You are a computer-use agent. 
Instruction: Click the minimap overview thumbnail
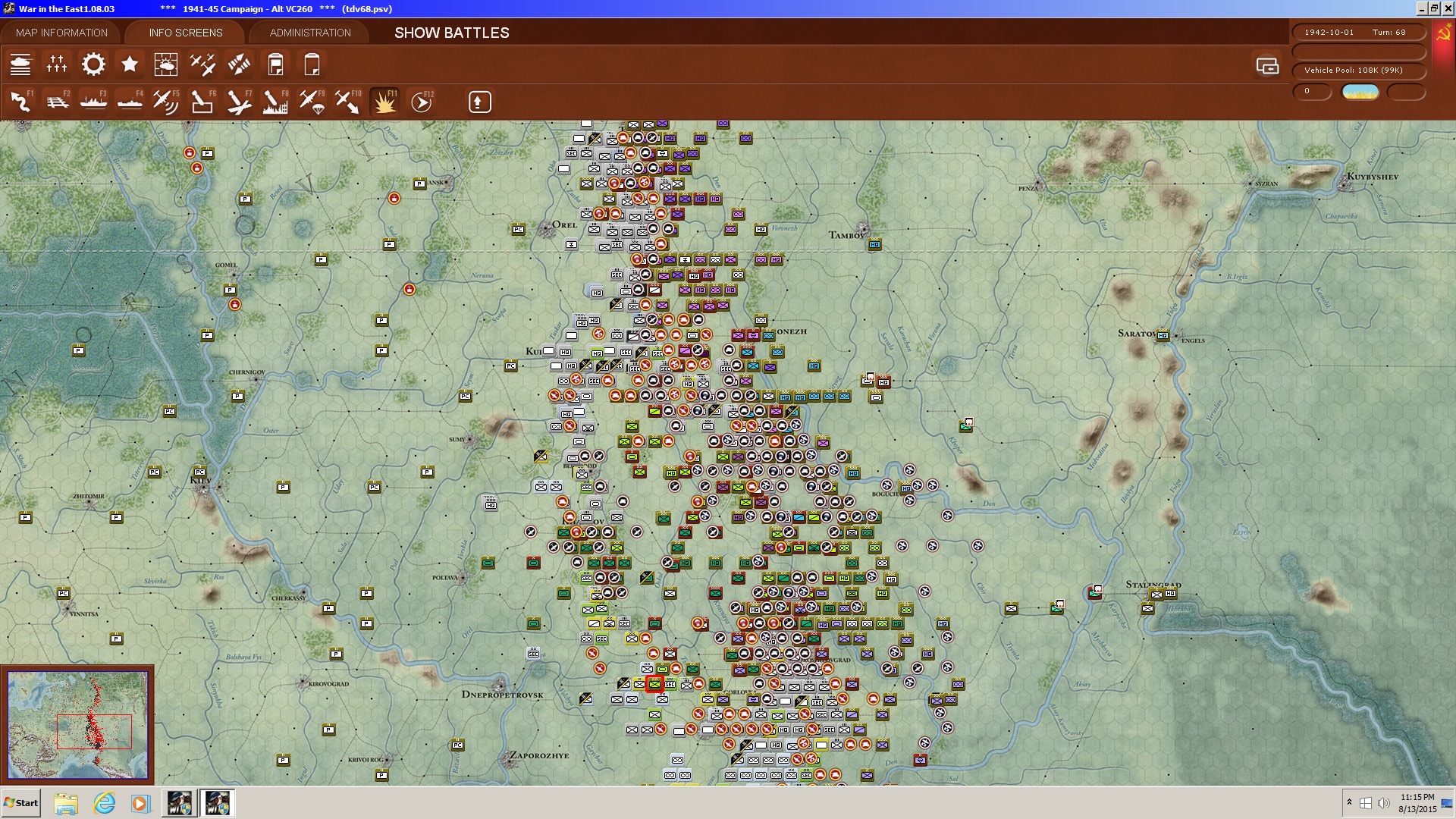78,725
